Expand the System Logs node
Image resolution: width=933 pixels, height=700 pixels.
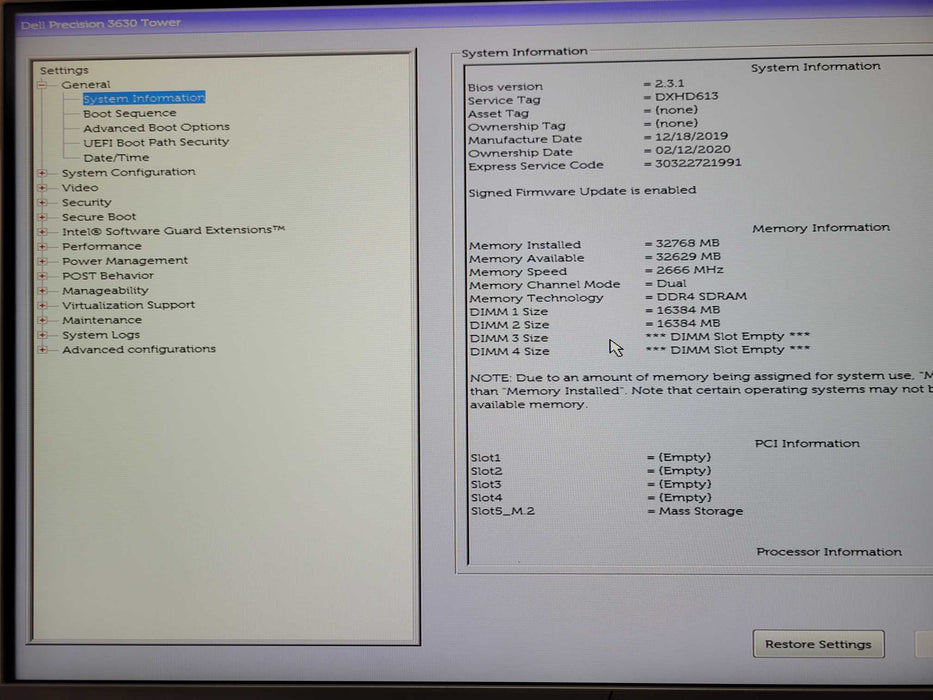tap(42, 335)
